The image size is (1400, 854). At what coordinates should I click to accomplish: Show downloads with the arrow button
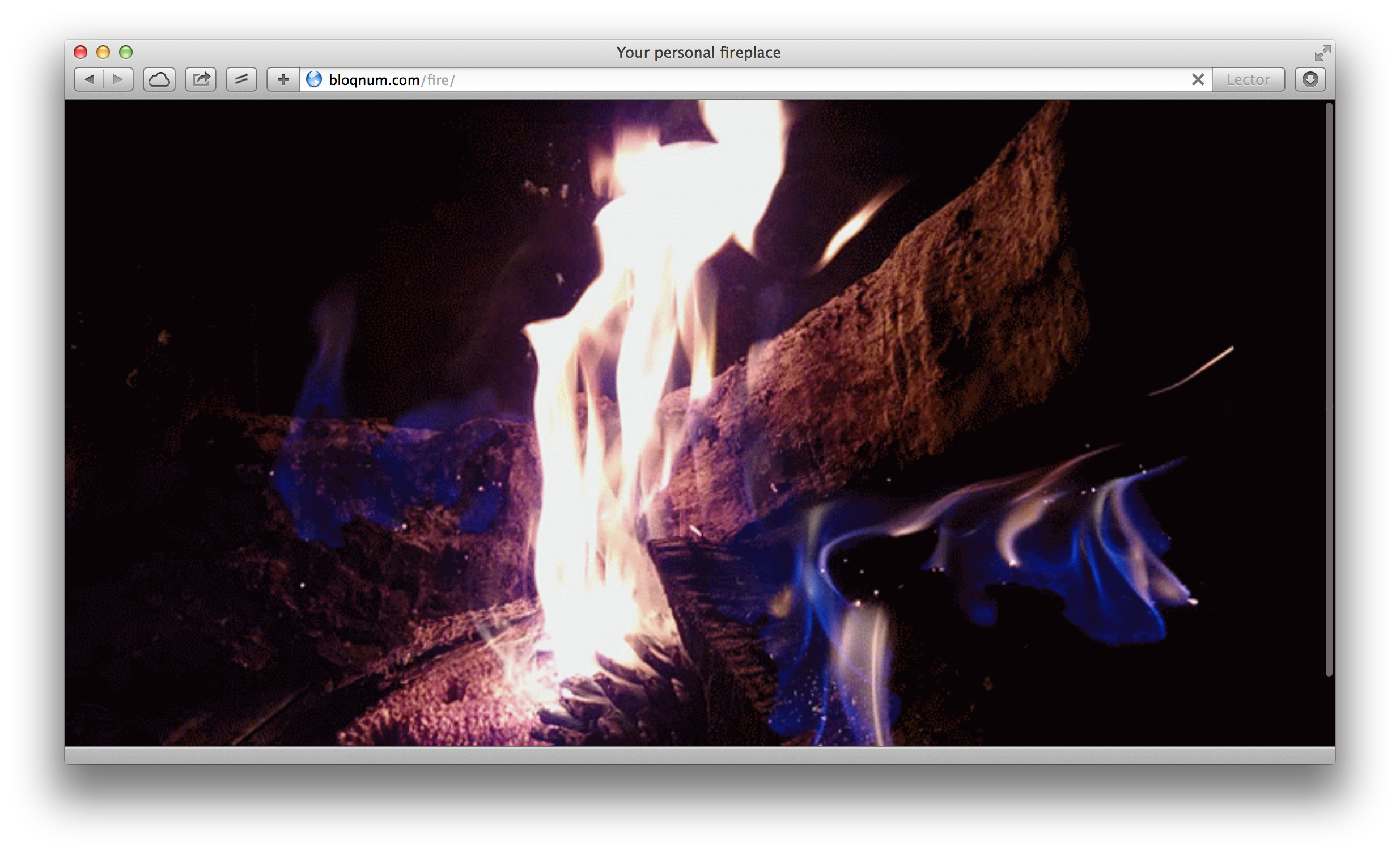point(1310,79)
